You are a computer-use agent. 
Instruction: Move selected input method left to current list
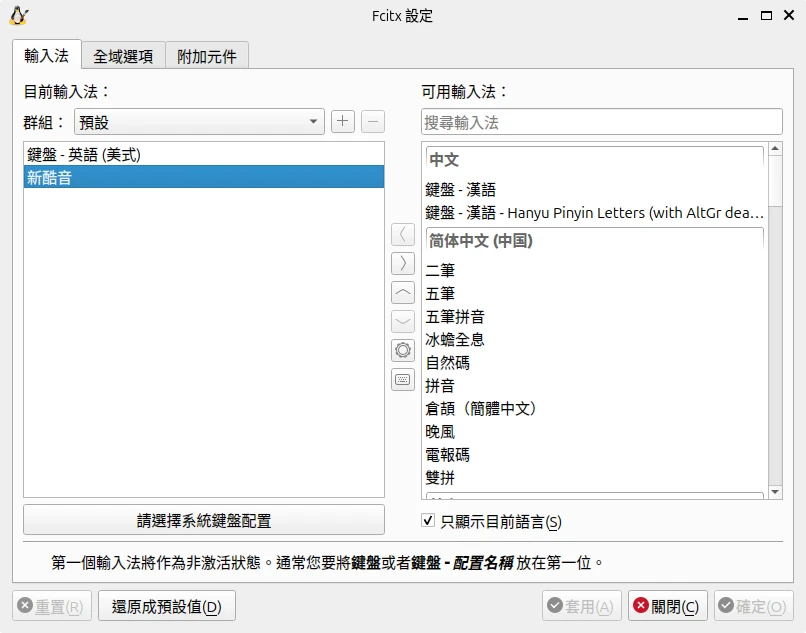coord(403,234)
